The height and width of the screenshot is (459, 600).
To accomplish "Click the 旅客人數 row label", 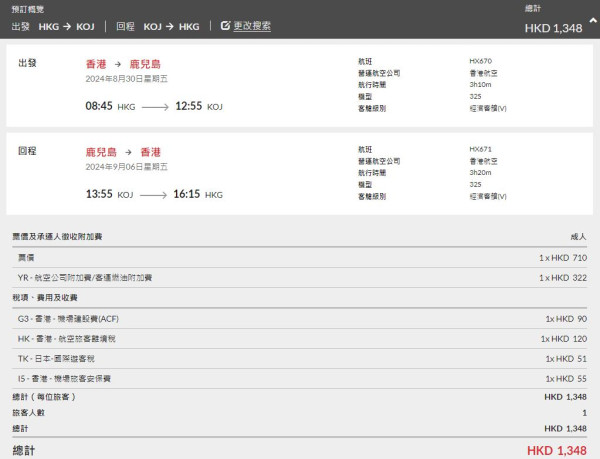I will [x=29, y=412].
